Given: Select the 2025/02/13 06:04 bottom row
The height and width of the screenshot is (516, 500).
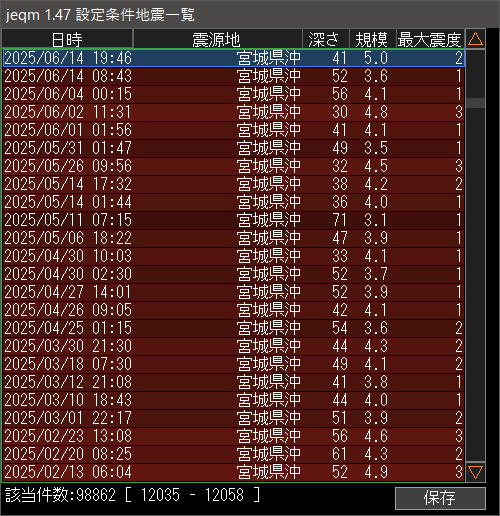Looking at the screenshot, I should (x=234, y=472).
